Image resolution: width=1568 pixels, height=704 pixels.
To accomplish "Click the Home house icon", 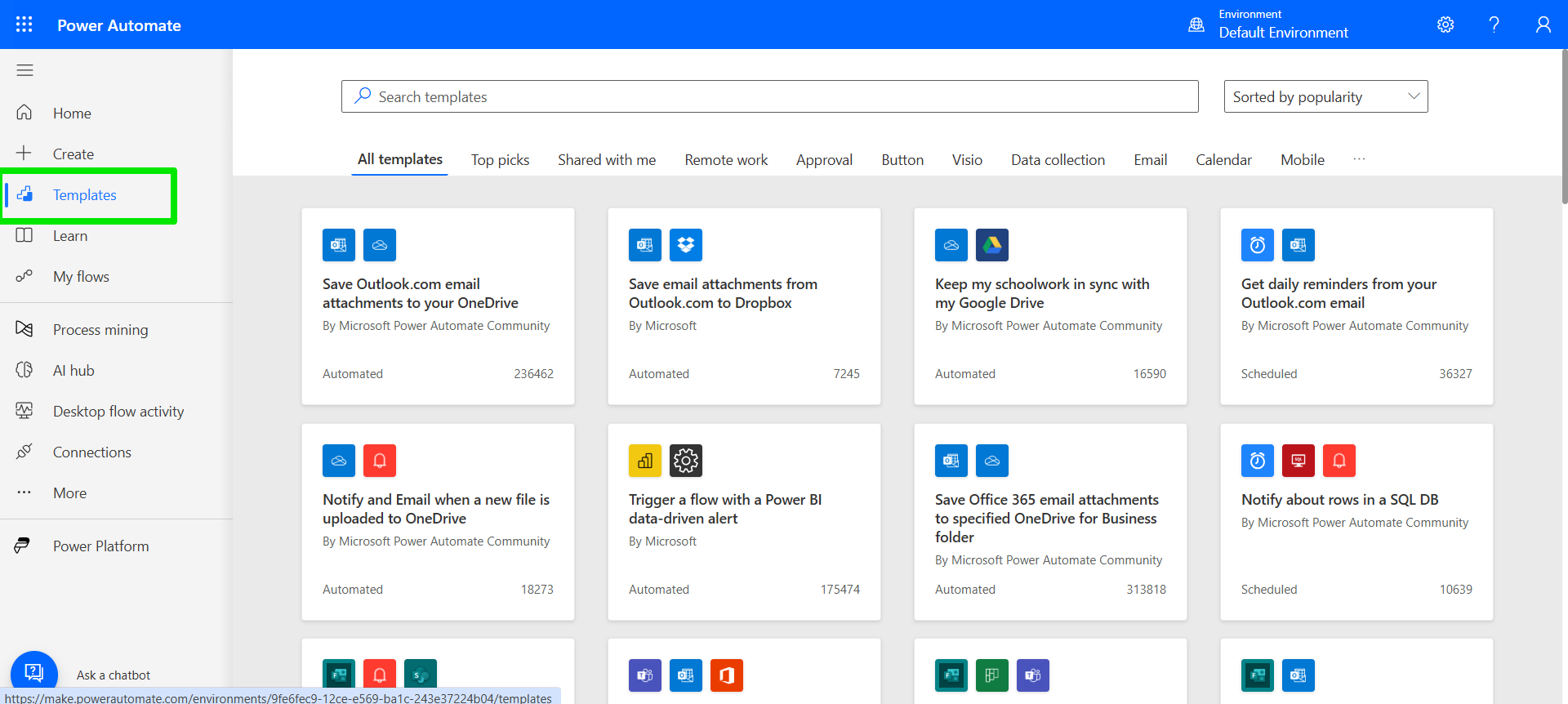I will click(24, 113).
